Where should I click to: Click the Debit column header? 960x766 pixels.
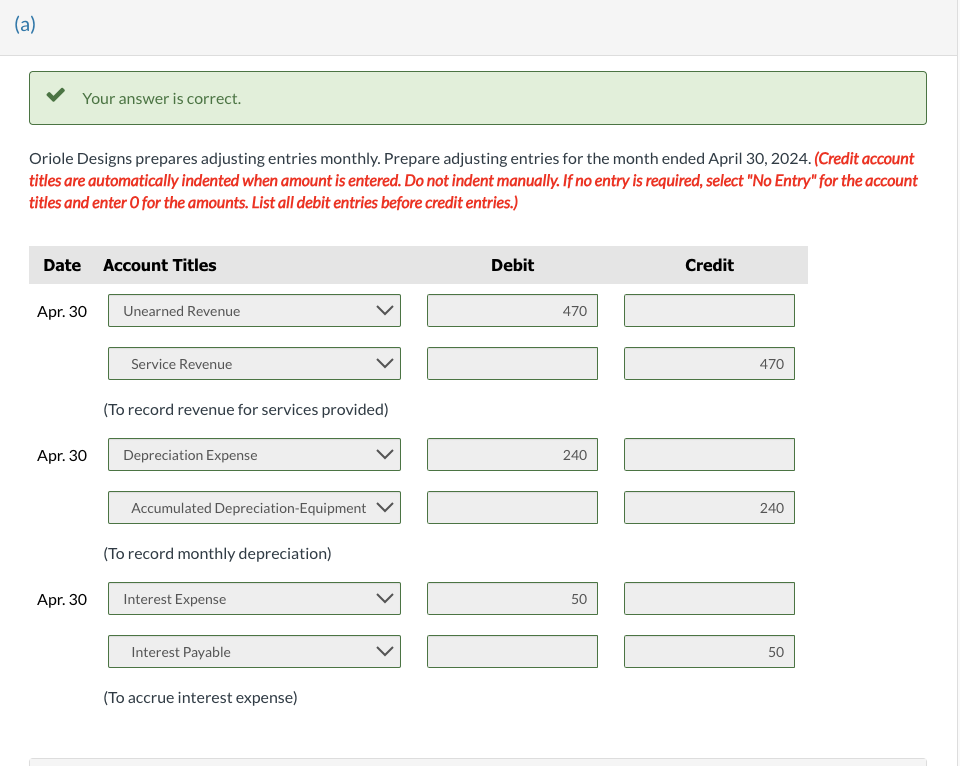point(511,265)
